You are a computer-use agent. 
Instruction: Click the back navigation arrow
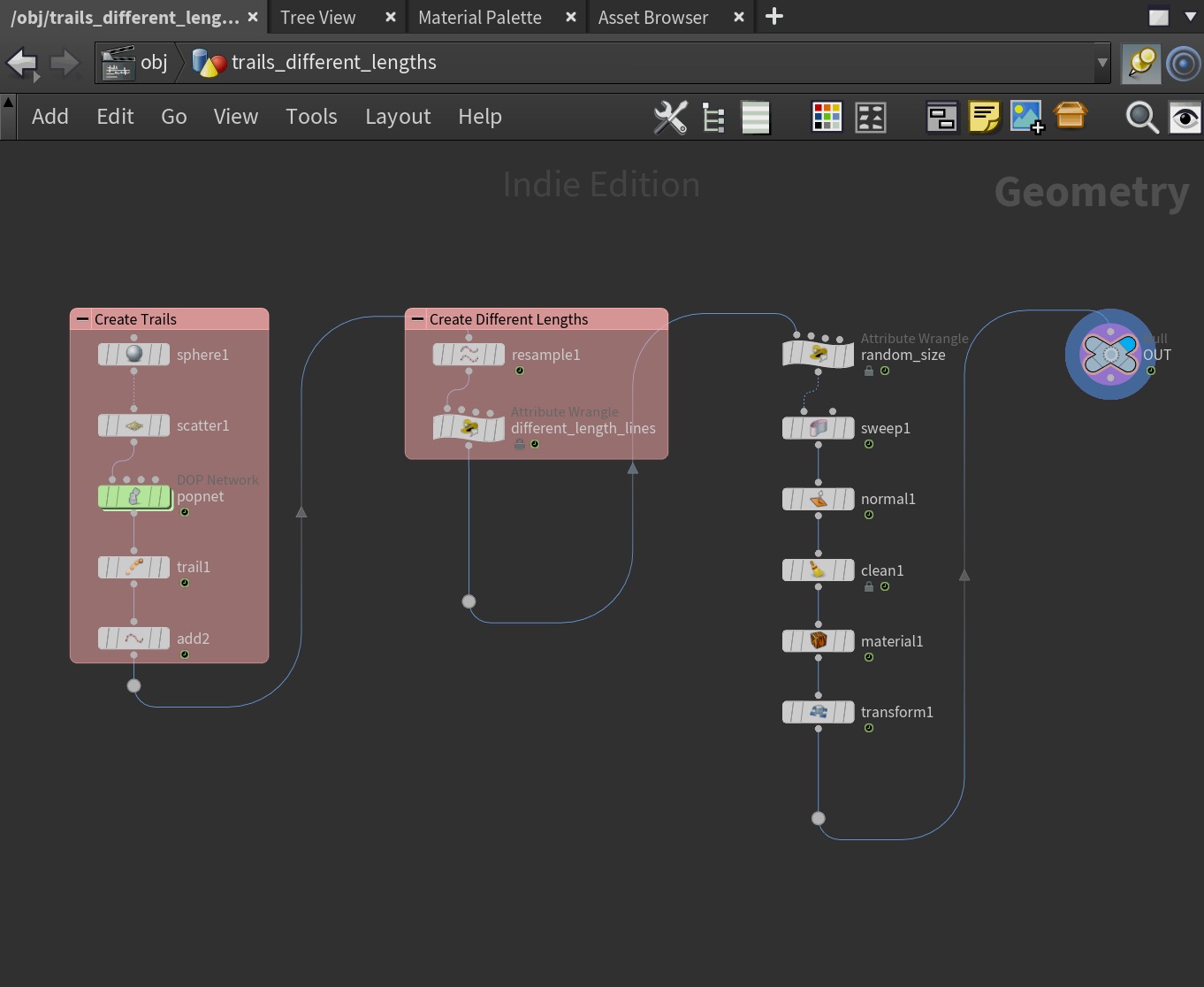[x=21, y=63]
